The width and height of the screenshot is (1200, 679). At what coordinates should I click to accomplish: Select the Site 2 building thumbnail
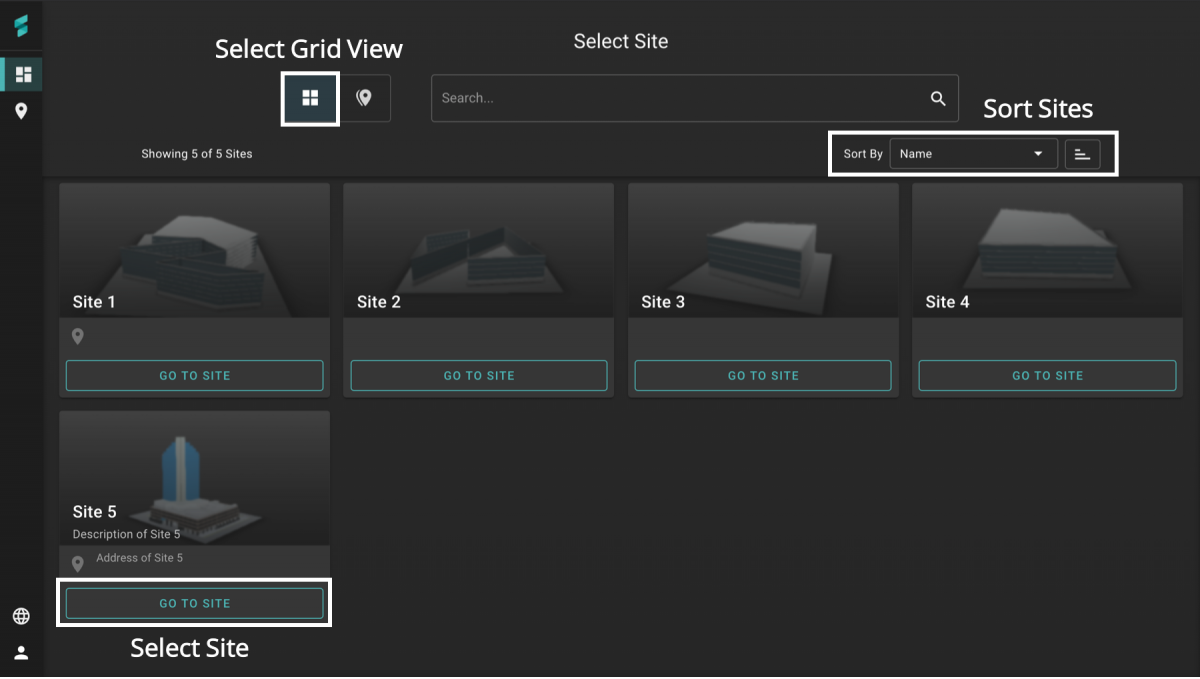pos(478,248)
